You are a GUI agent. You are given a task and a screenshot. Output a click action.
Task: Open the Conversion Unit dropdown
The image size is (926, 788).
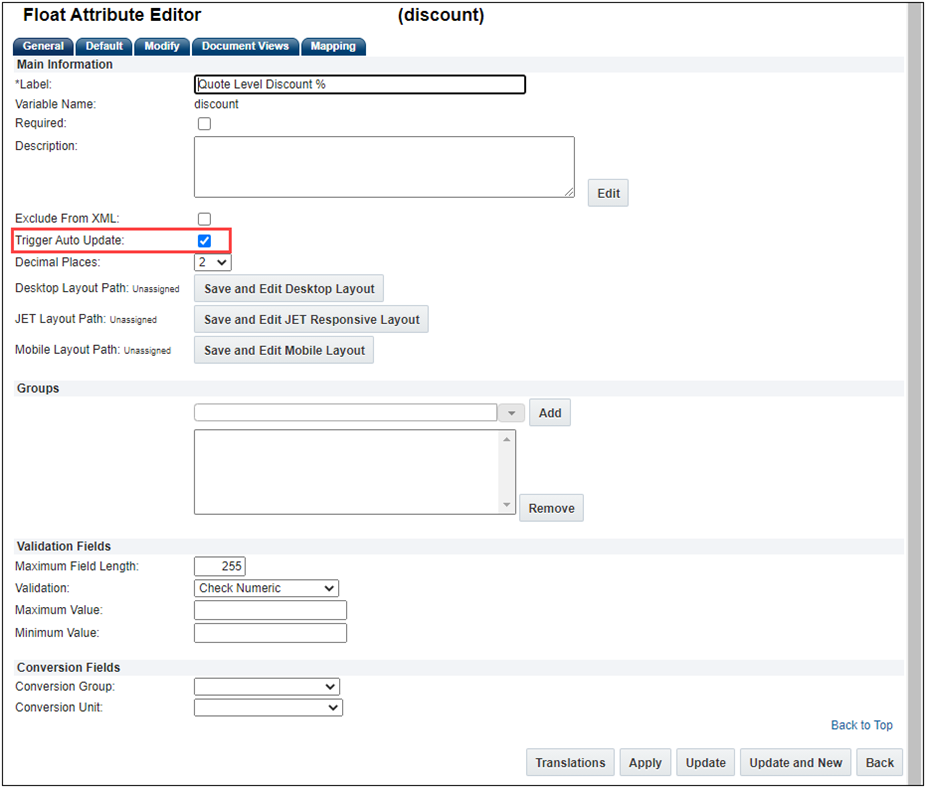(x=268, y=707)
